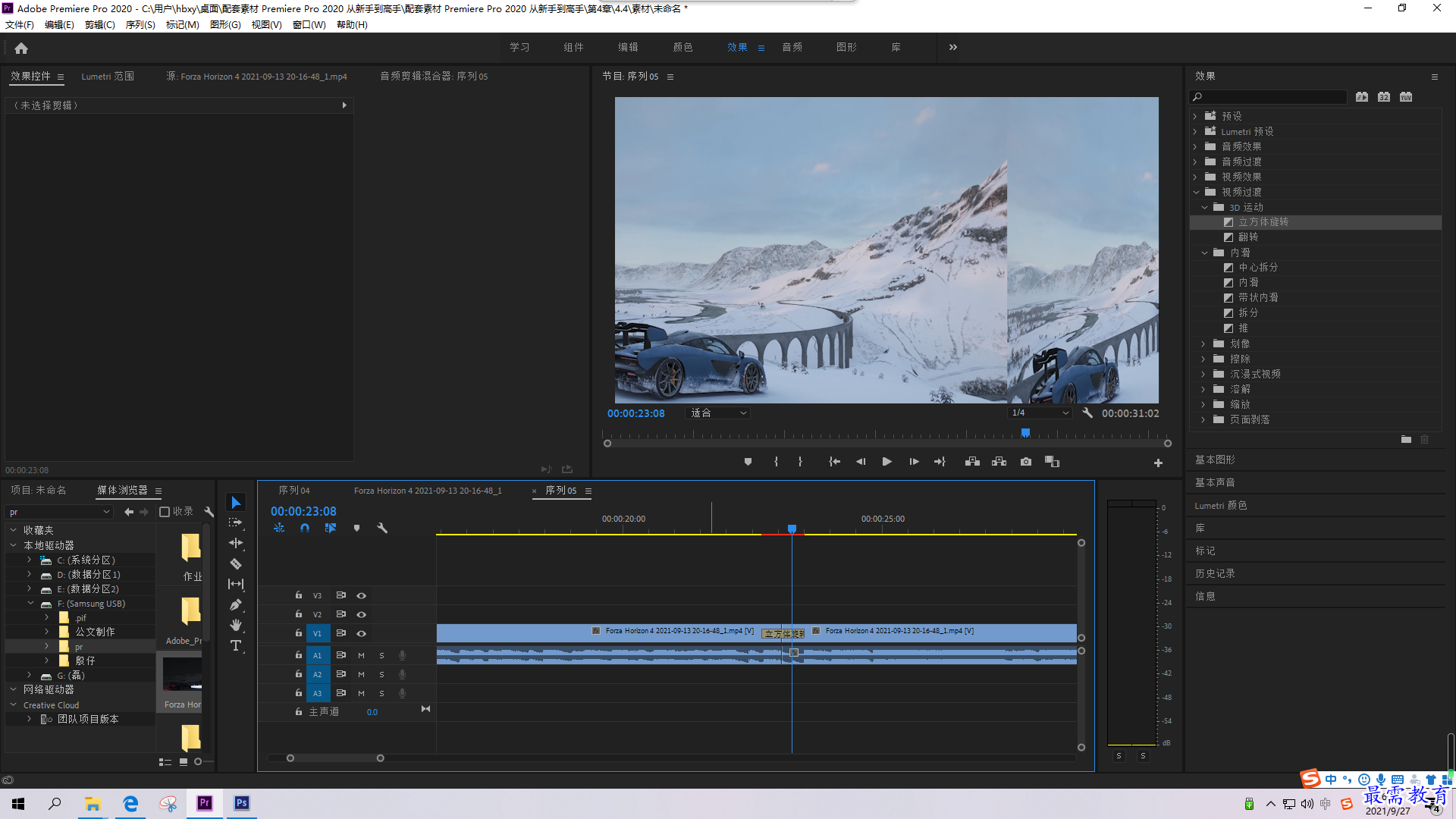1456x819 pixels.
Task: Open the 适合 zoom level dropdown
Action: pyautogui.click(x=717, y=413)
